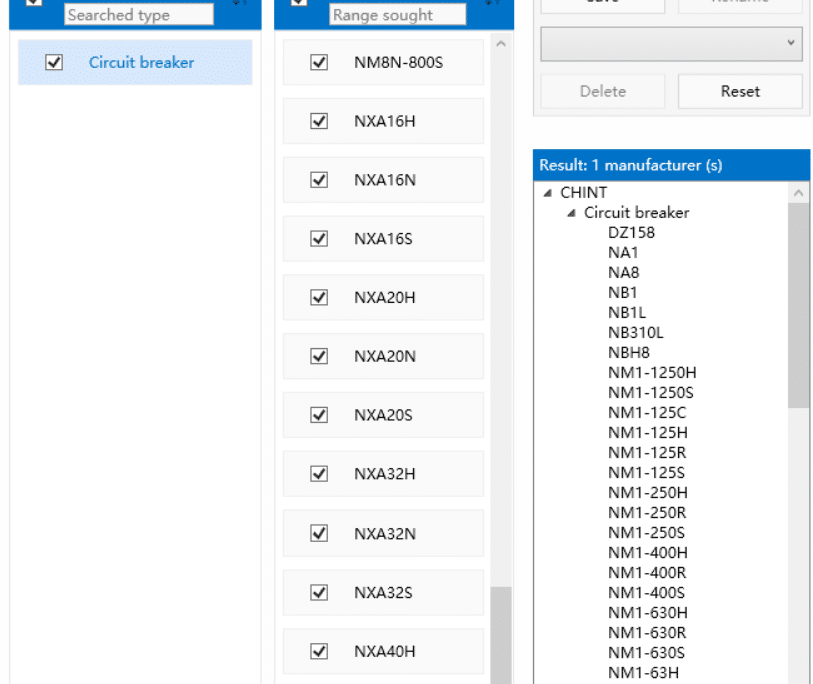Collapse the CHINT manufacturer node
This screenshot has width=813, height=684.
pyautogui.click(x=548, y=193)
